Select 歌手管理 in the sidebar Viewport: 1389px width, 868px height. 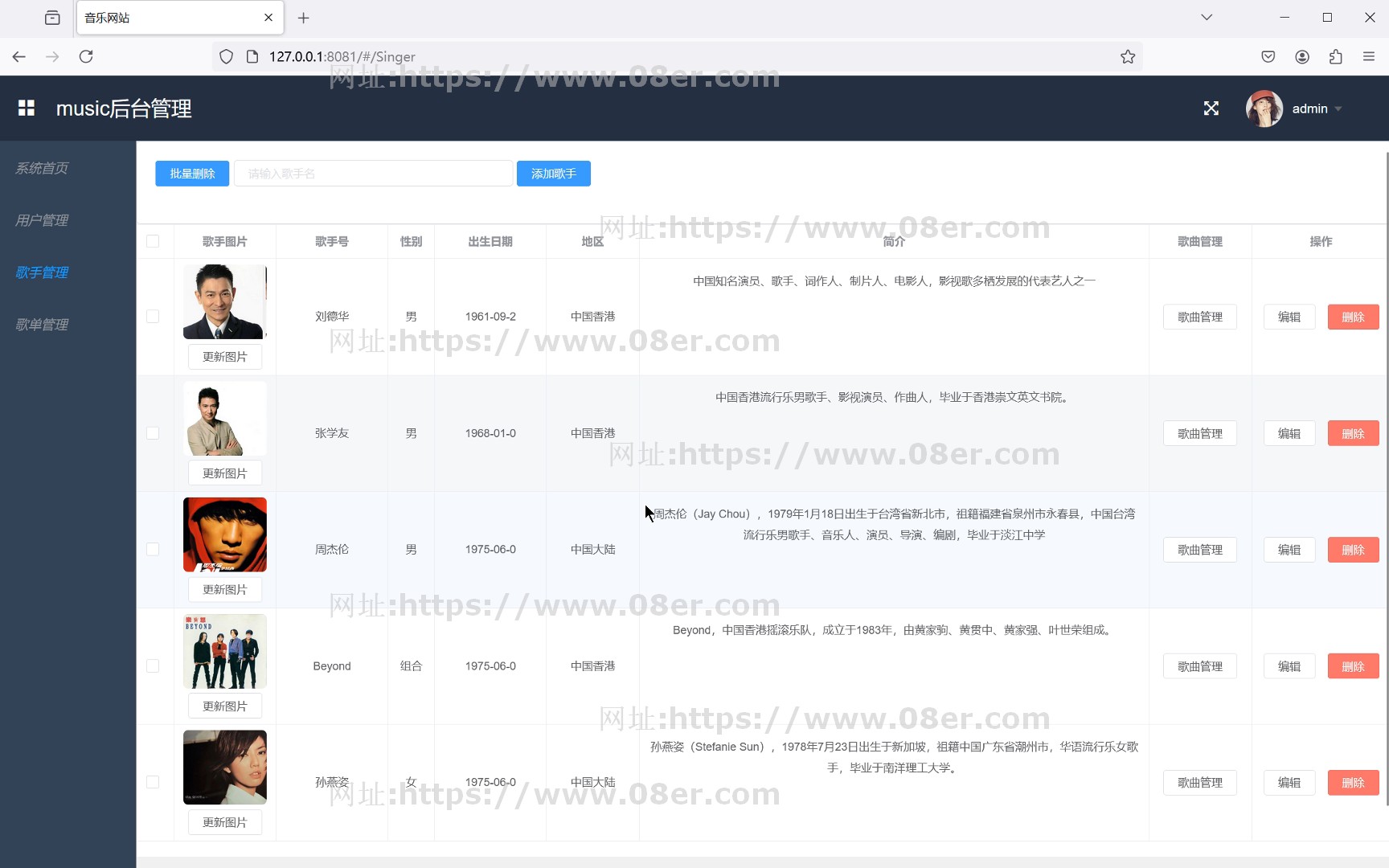(42, 272)
